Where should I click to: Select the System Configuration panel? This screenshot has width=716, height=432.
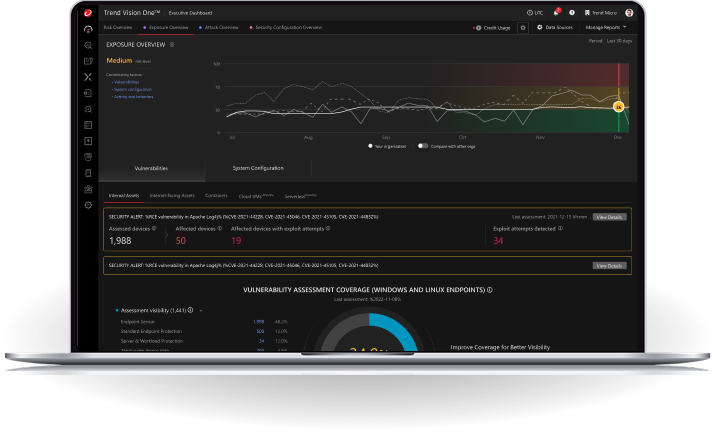(258, 168)
